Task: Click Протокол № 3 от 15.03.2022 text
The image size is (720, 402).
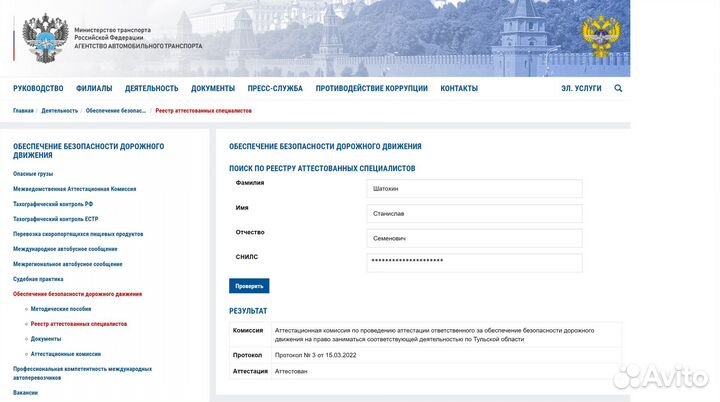Action: pos(315,355)
